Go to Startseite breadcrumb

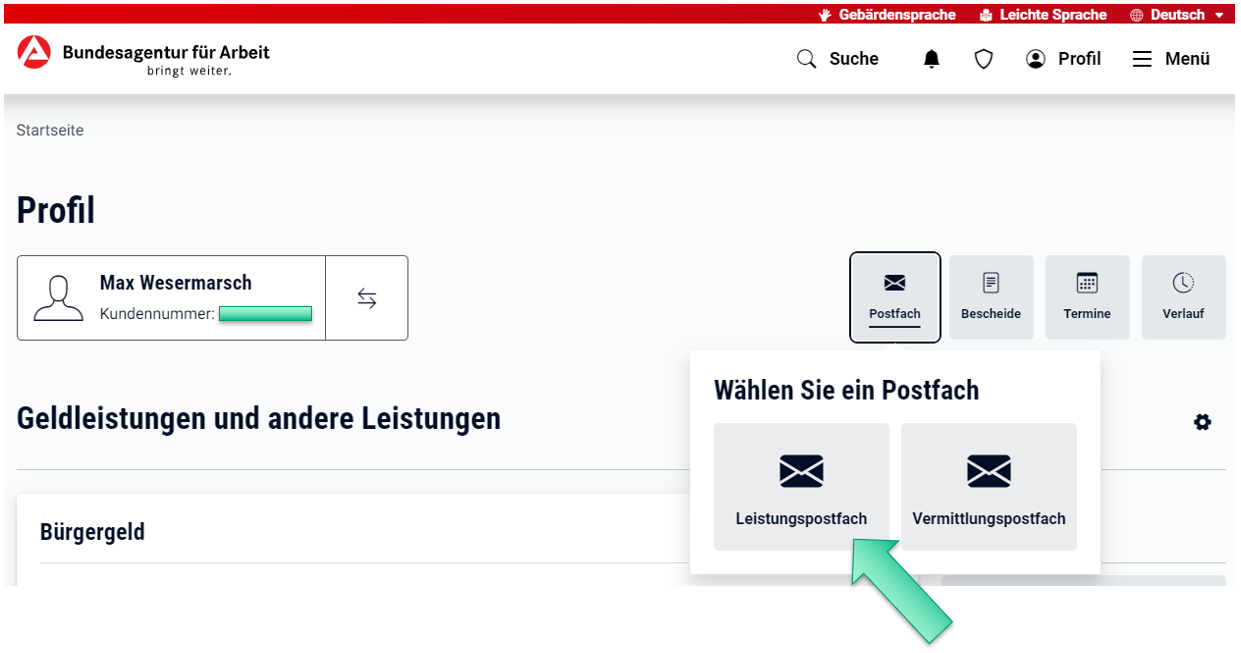(x=50, y=130)
